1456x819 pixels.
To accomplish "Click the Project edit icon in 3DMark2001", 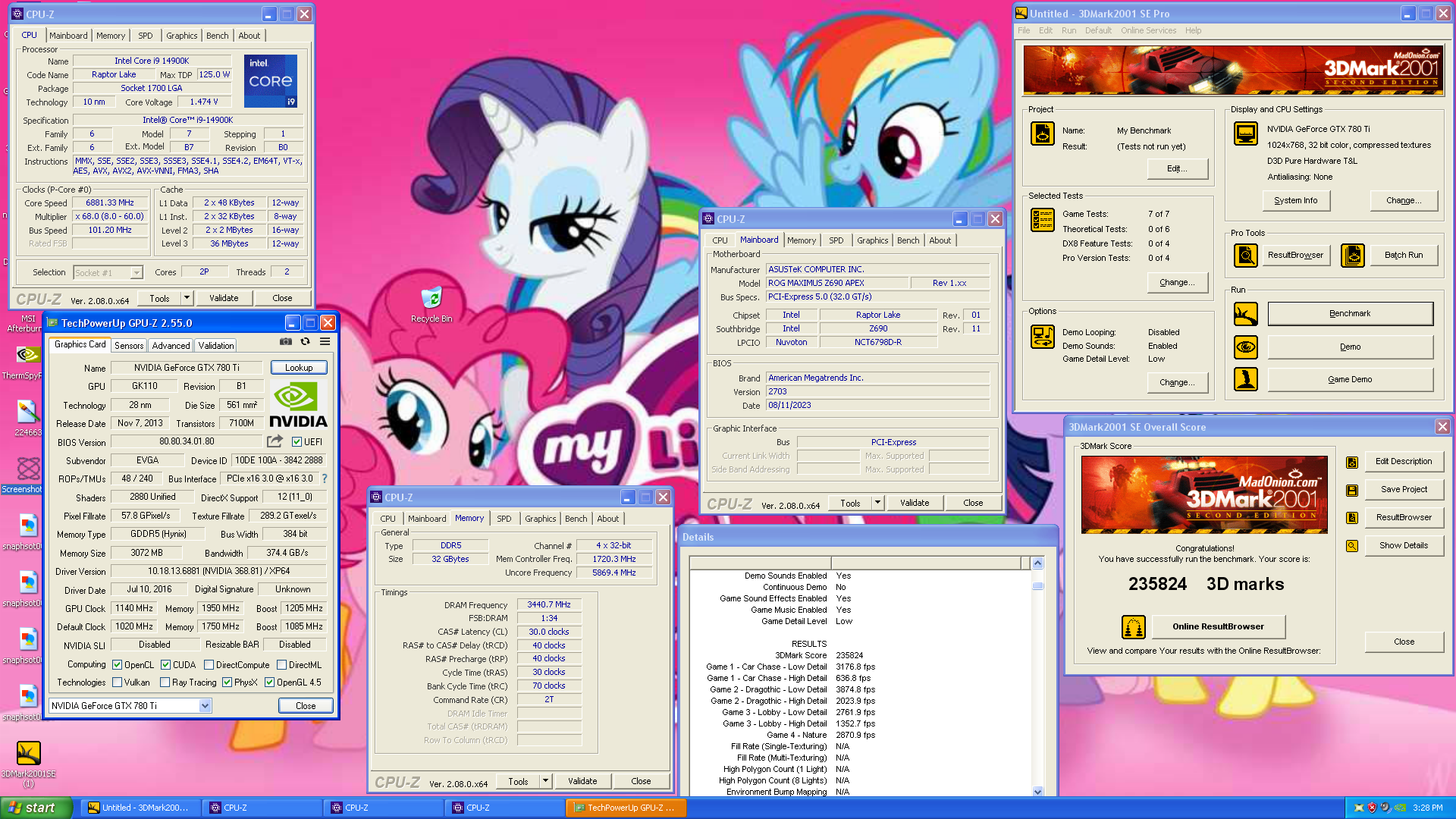I will click(1043, 133).
